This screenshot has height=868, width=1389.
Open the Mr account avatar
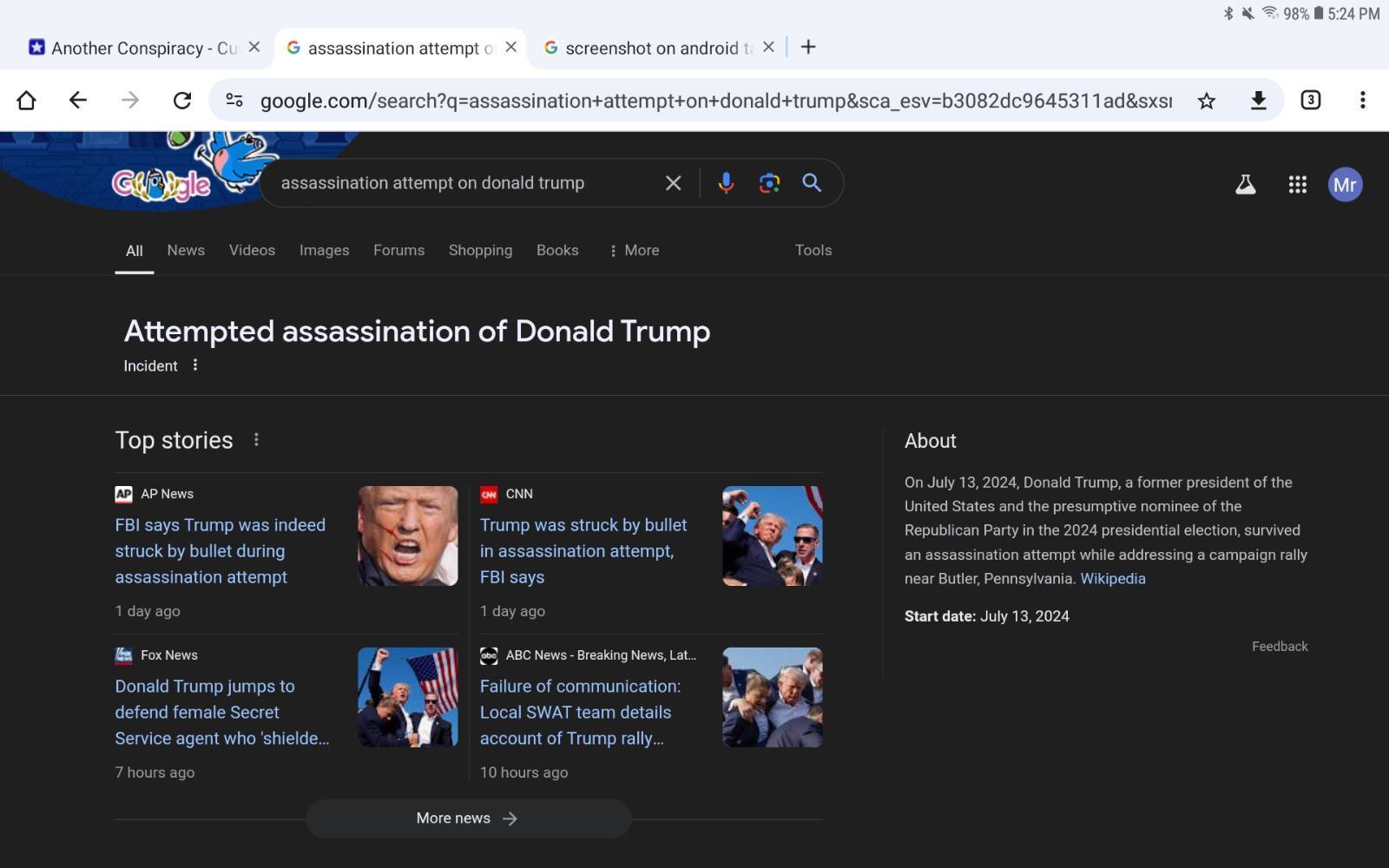pyautogui.click(x=1346, y=184)
